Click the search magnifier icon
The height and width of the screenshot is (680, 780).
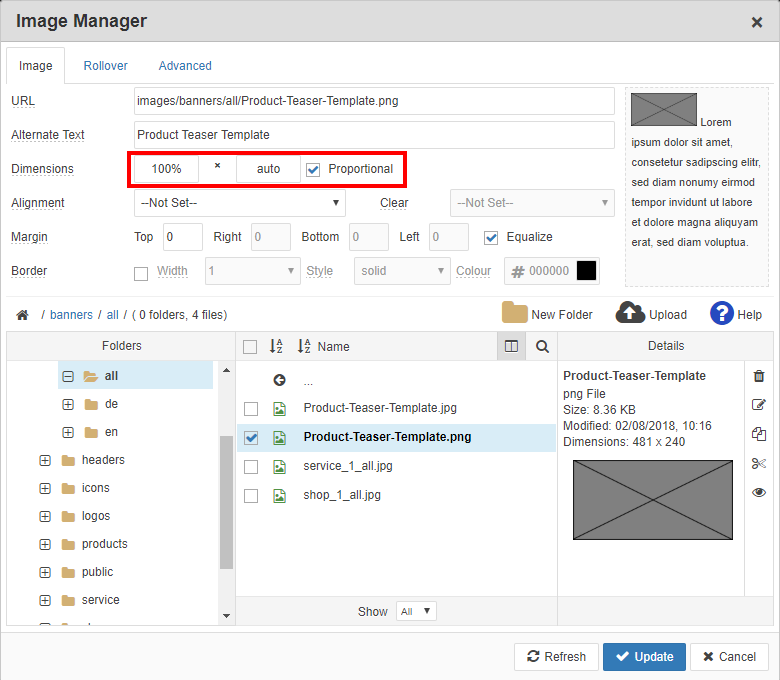click(x=542, y=346)
